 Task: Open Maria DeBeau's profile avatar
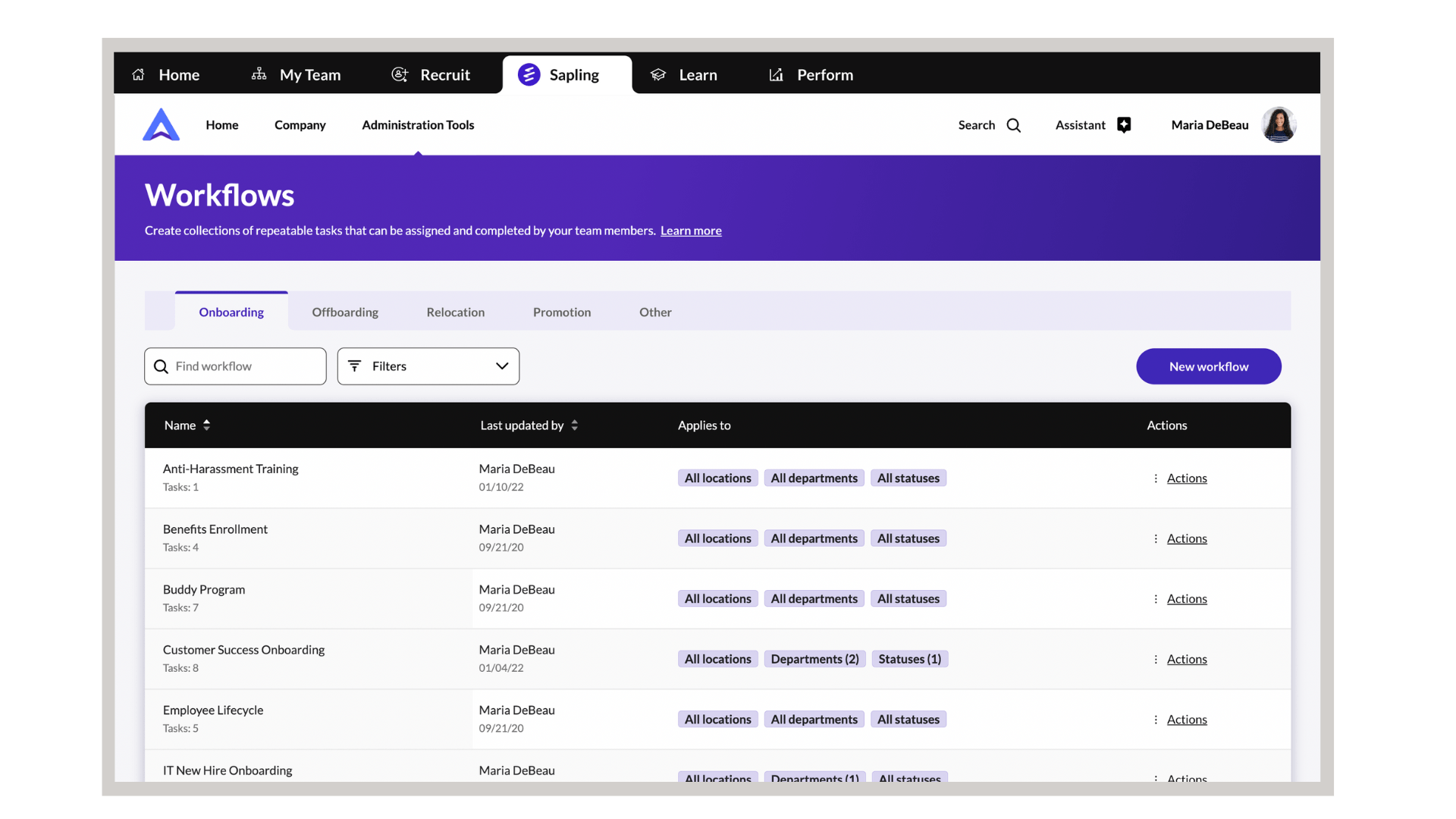[1279, 124]
